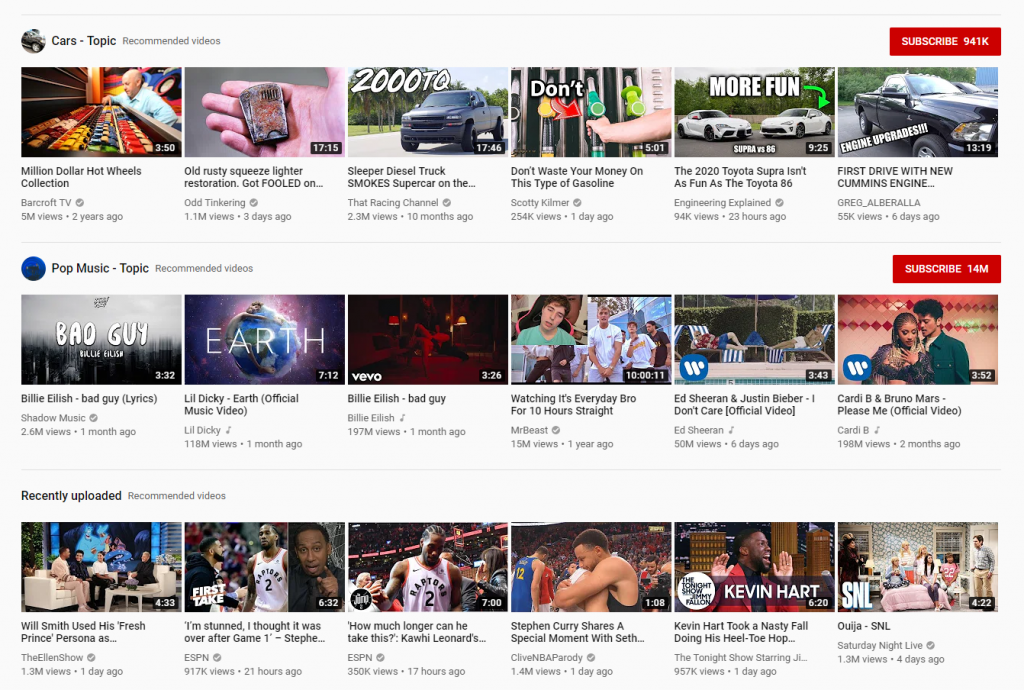Open the Cars - Topic channel avatar

click(x=33, y=41)
